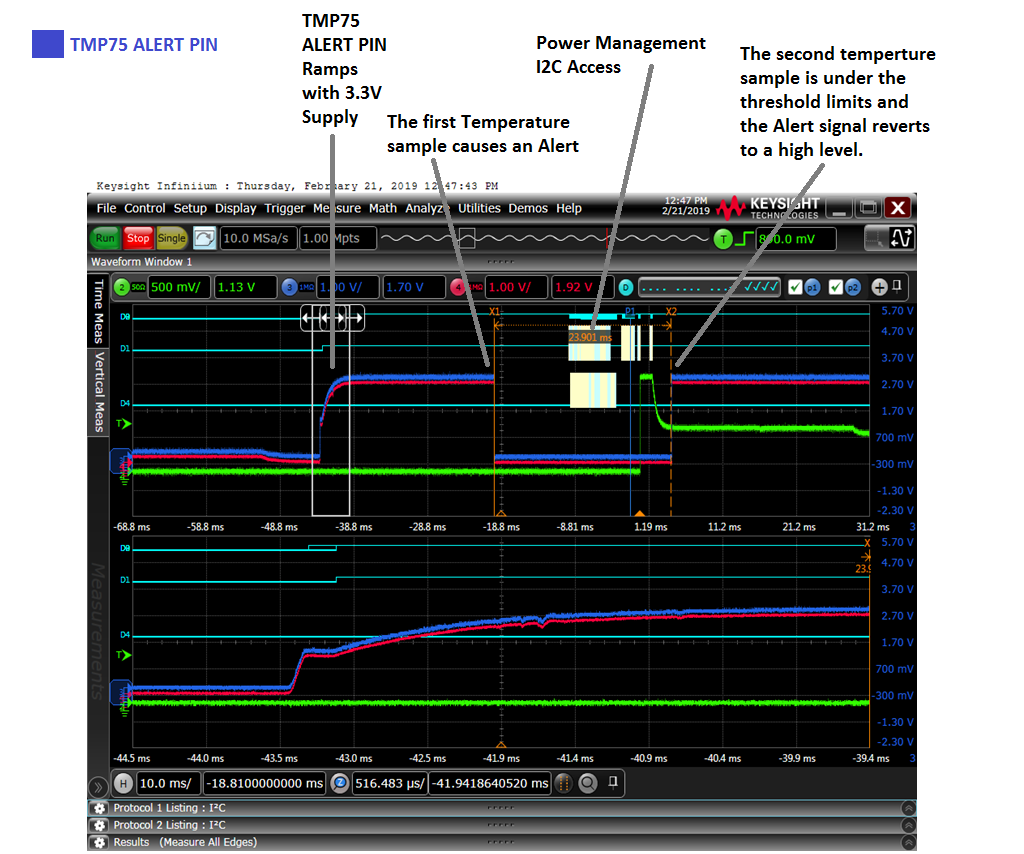Image resolution: width=1024 pixels, height=854 pixels.
Task: Open the File menu
Action: 106,208
